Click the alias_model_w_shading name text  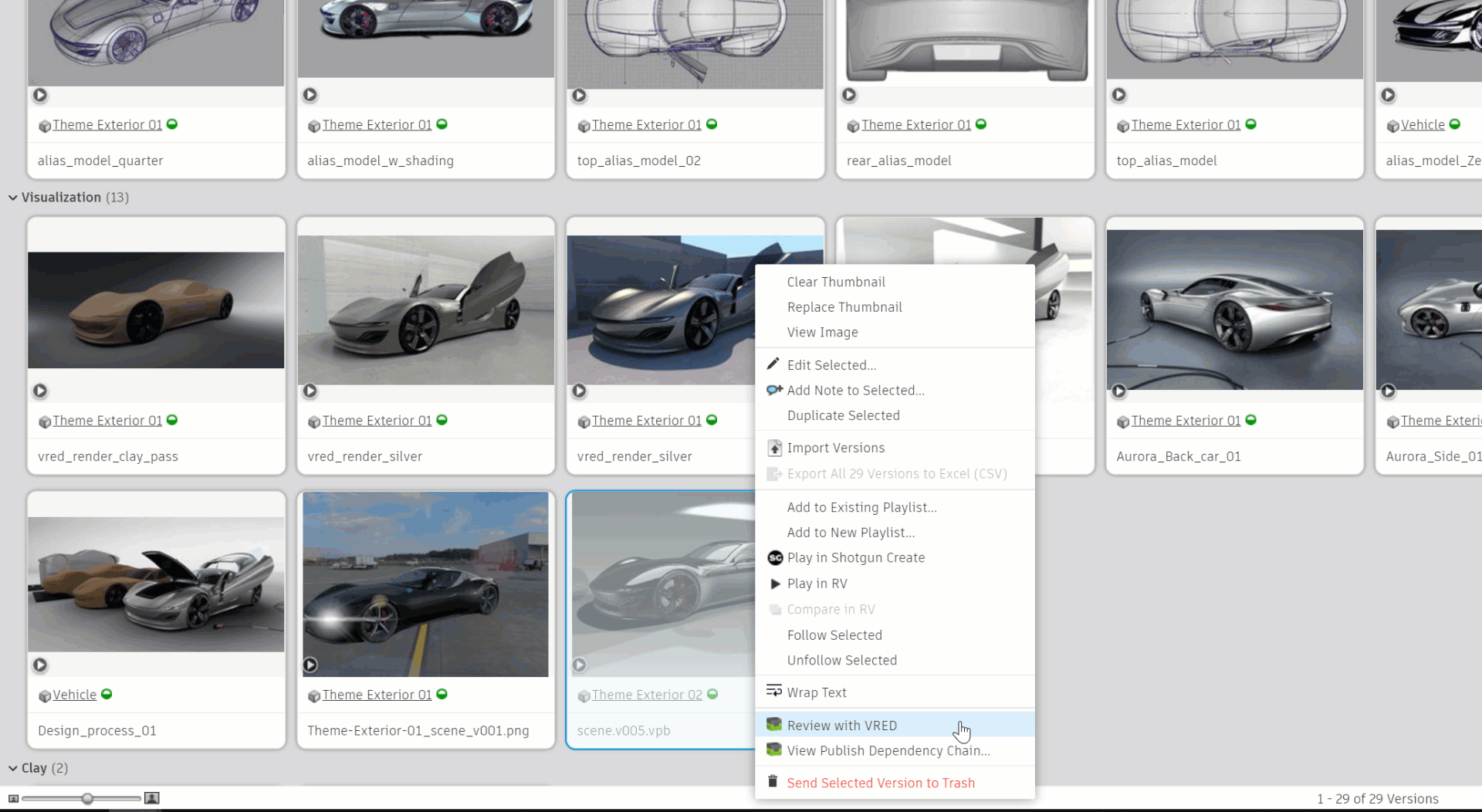click(381, 161)
